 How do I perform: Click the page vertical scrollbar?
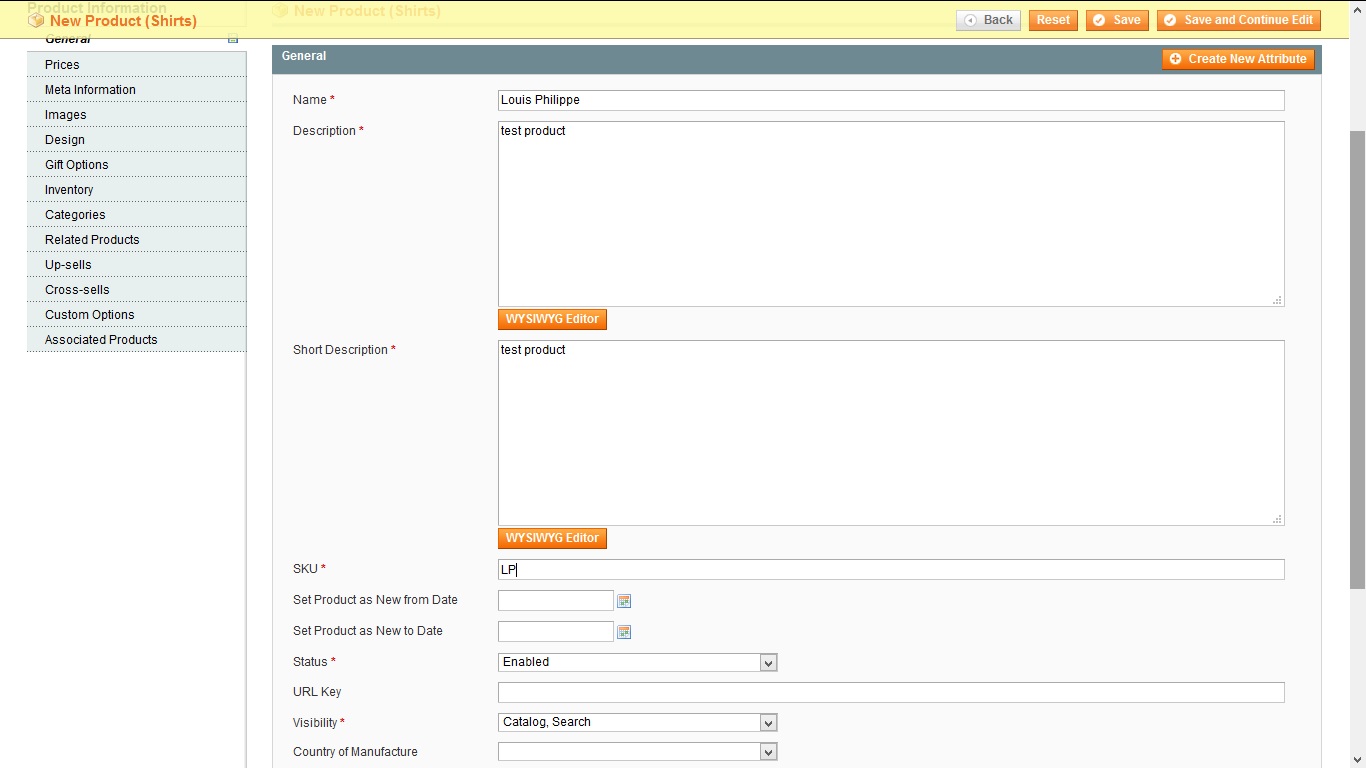pos(1358,360)
